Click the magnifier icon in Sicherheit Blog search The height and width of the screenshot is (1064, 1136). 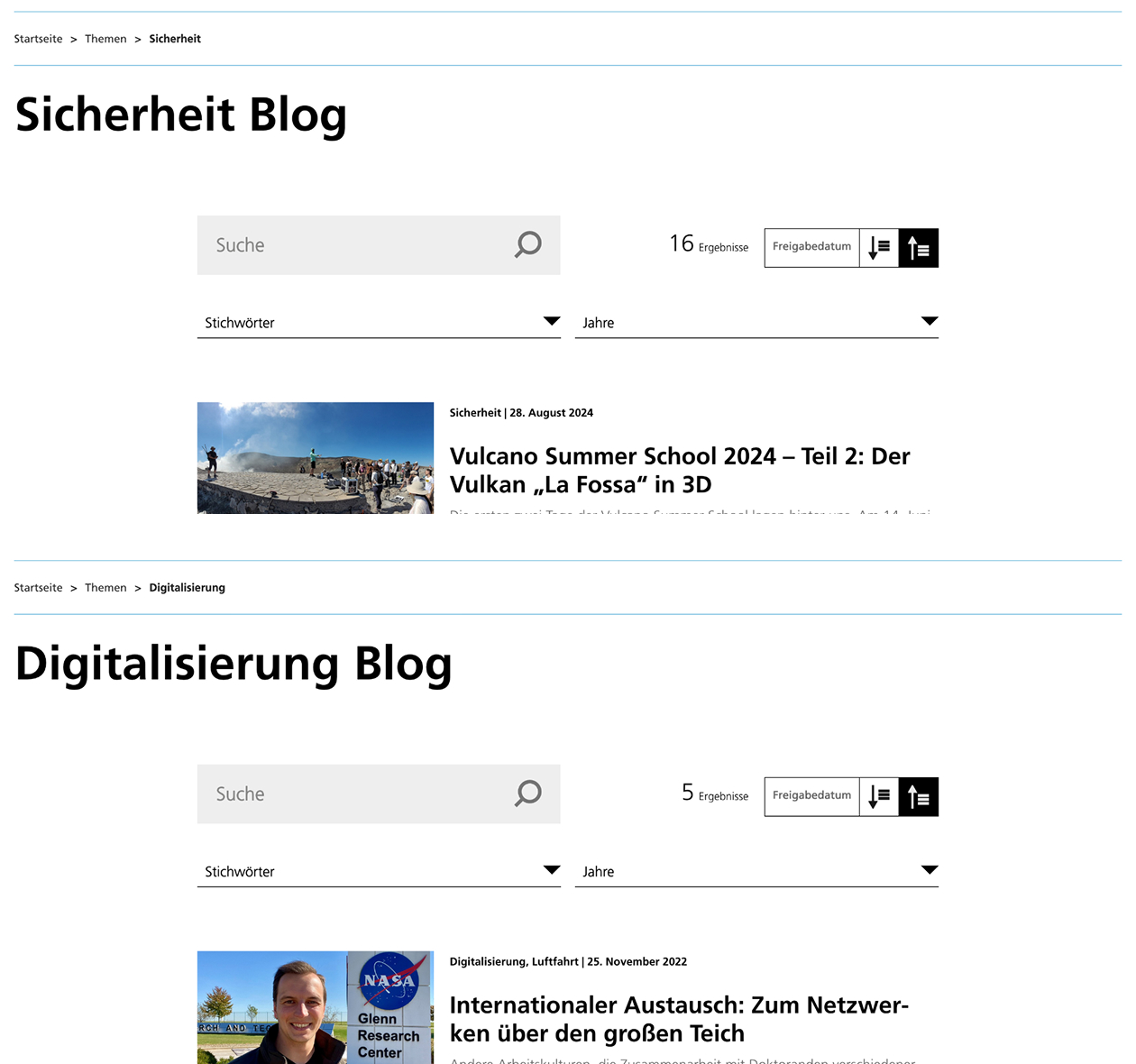528,244
